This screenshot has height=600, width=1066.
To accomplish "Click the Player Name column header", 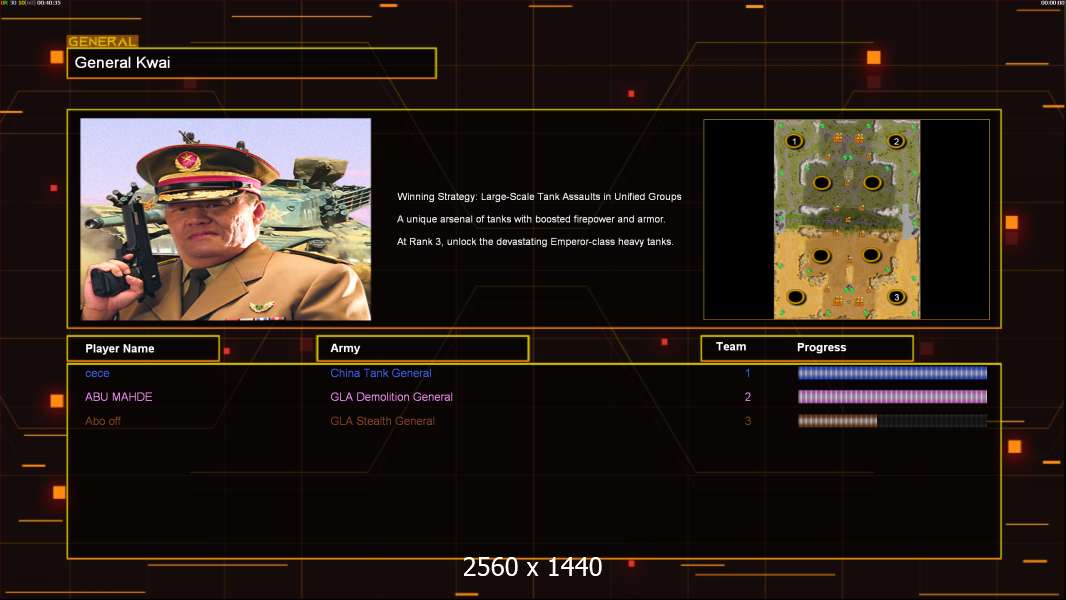I will pyautogui.click(x=143, y=349).
